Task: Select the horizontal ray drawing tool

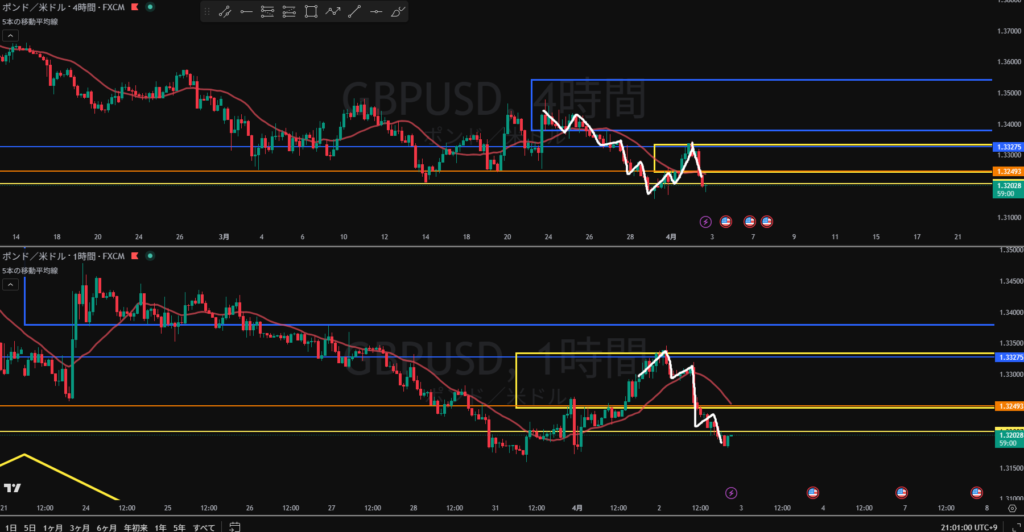Action: [246, 13]
